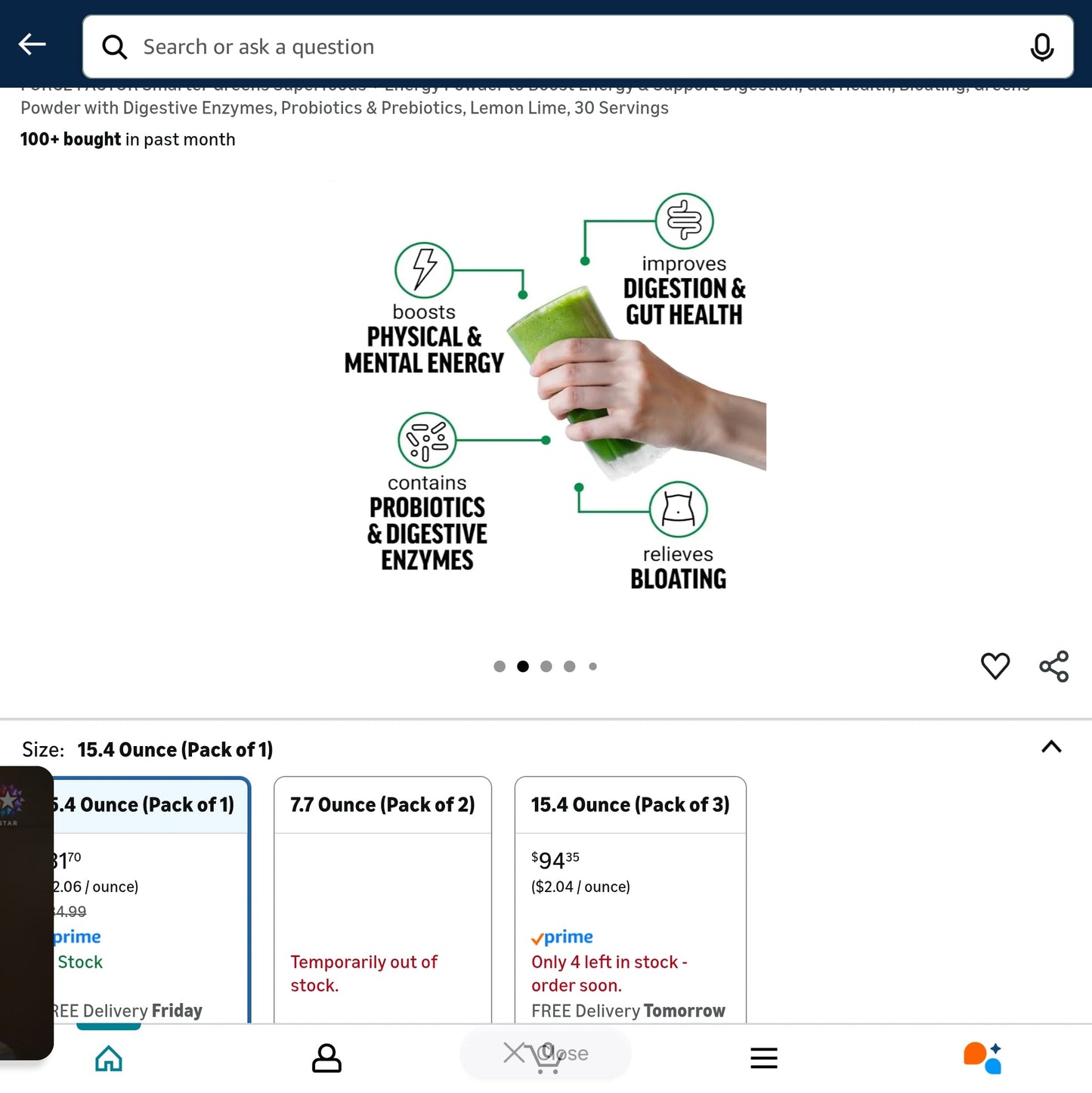Collapse the Size options section

tap(1051, 747)
